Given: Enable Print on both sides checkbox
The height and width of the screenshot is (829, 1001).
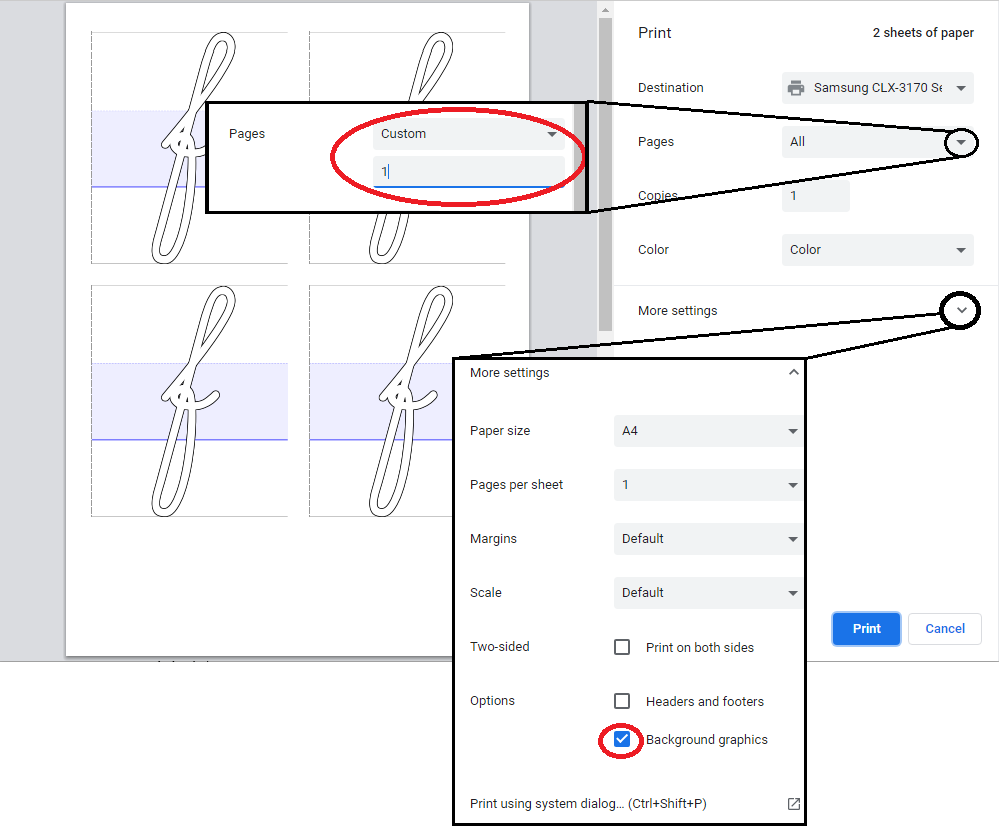Looking at the screenshot, I should coord(622,647).
